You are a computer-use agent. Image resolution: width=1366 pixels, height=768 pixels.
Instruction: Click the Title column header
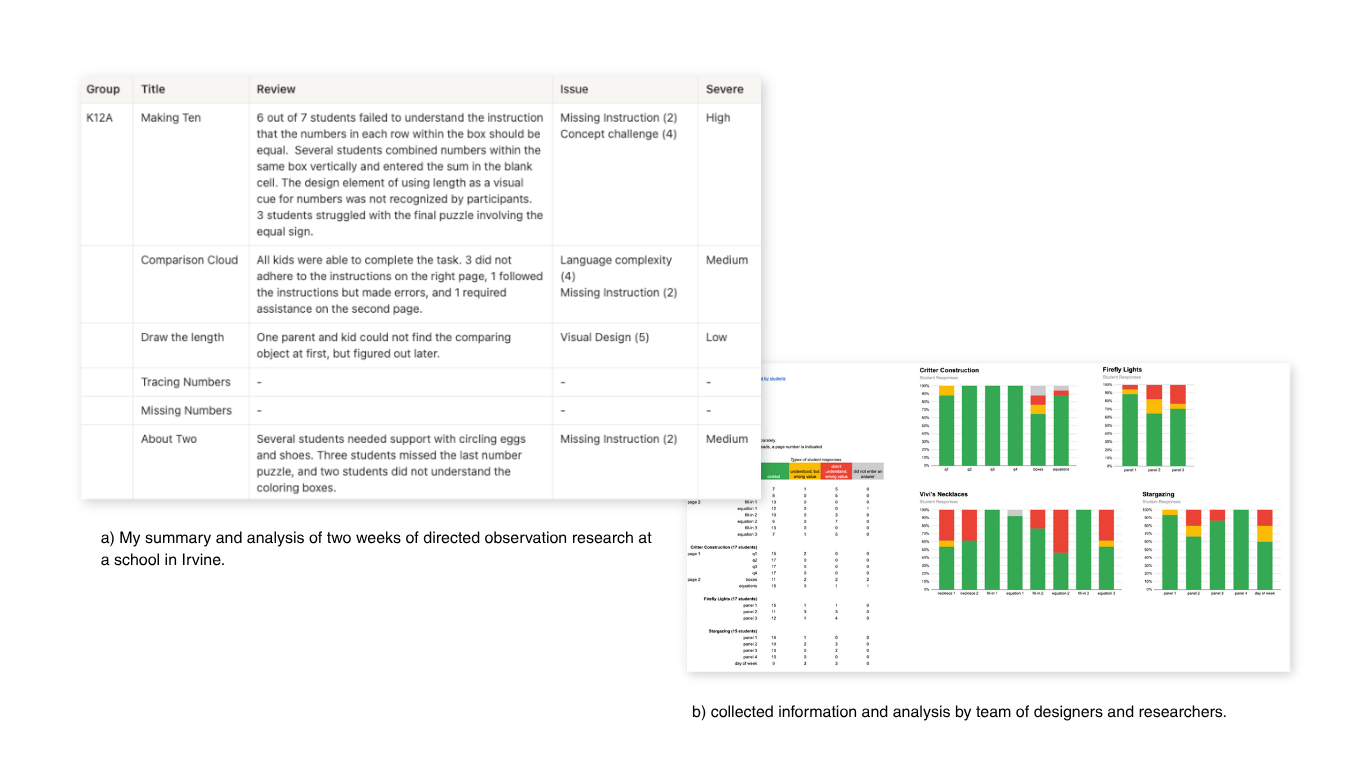click(152, 89)
